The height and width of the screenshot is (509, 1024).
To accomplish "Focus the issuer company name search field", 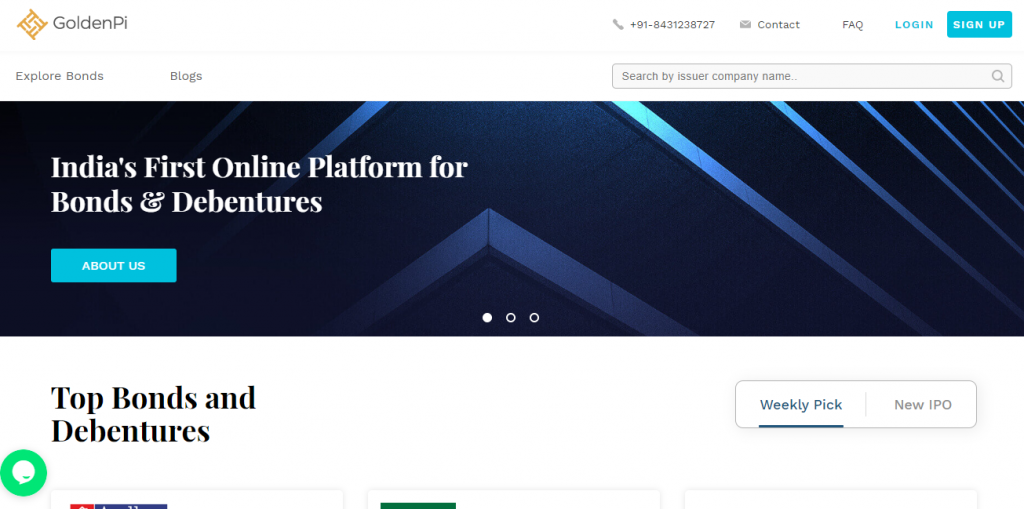I will [x=812, y=76].
